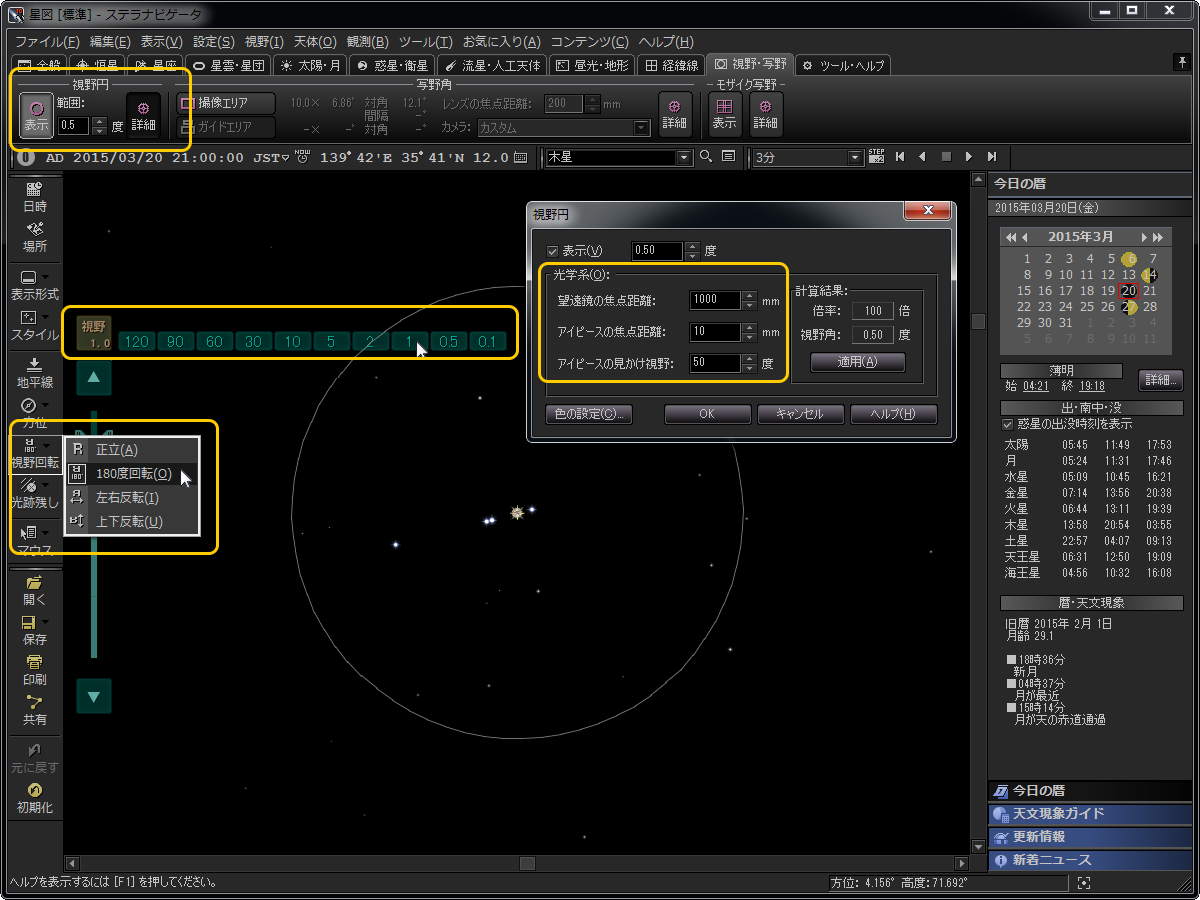This screenshot has height=900, width=1200.
Task: Jump to the last playback frame
Action: coord(992,156)
